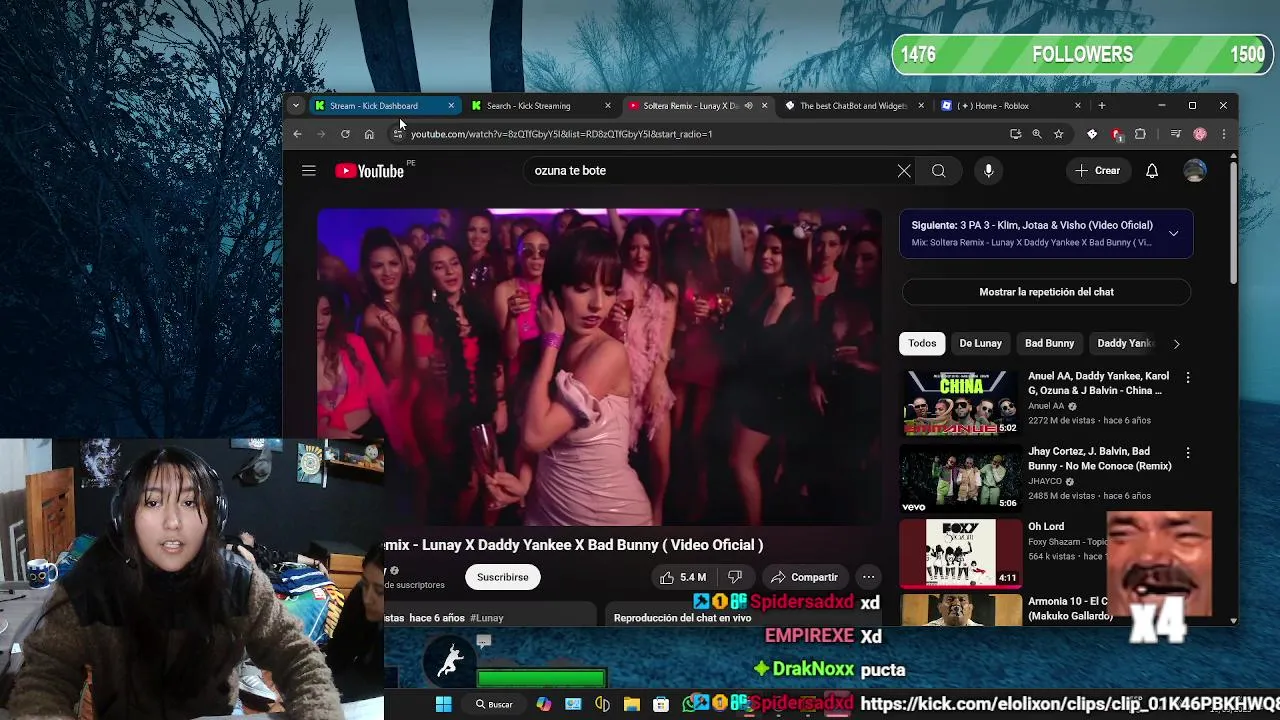
Task: Open the #Lunay hashtag link
Action: (x=486, y=618)
